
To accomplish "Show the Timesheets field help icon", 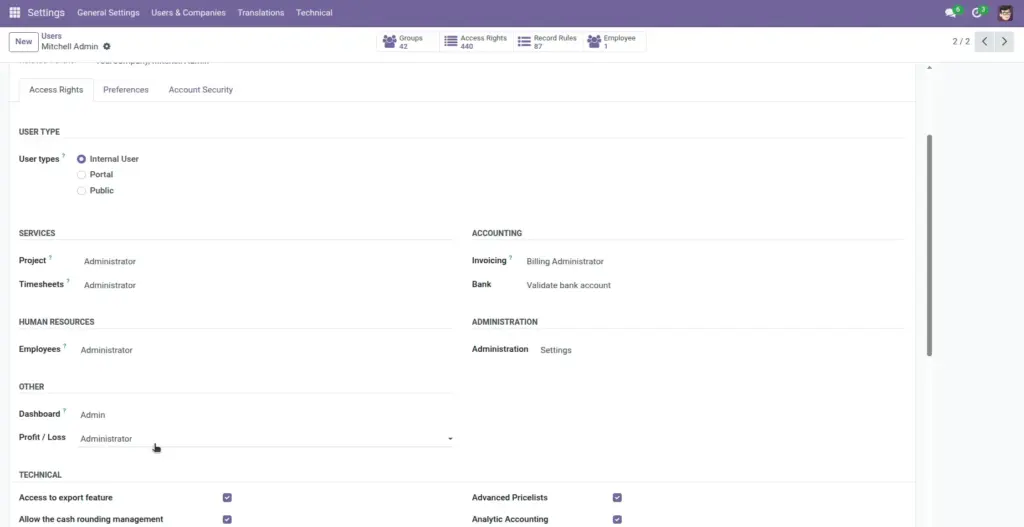I will (x=68, y=282).
